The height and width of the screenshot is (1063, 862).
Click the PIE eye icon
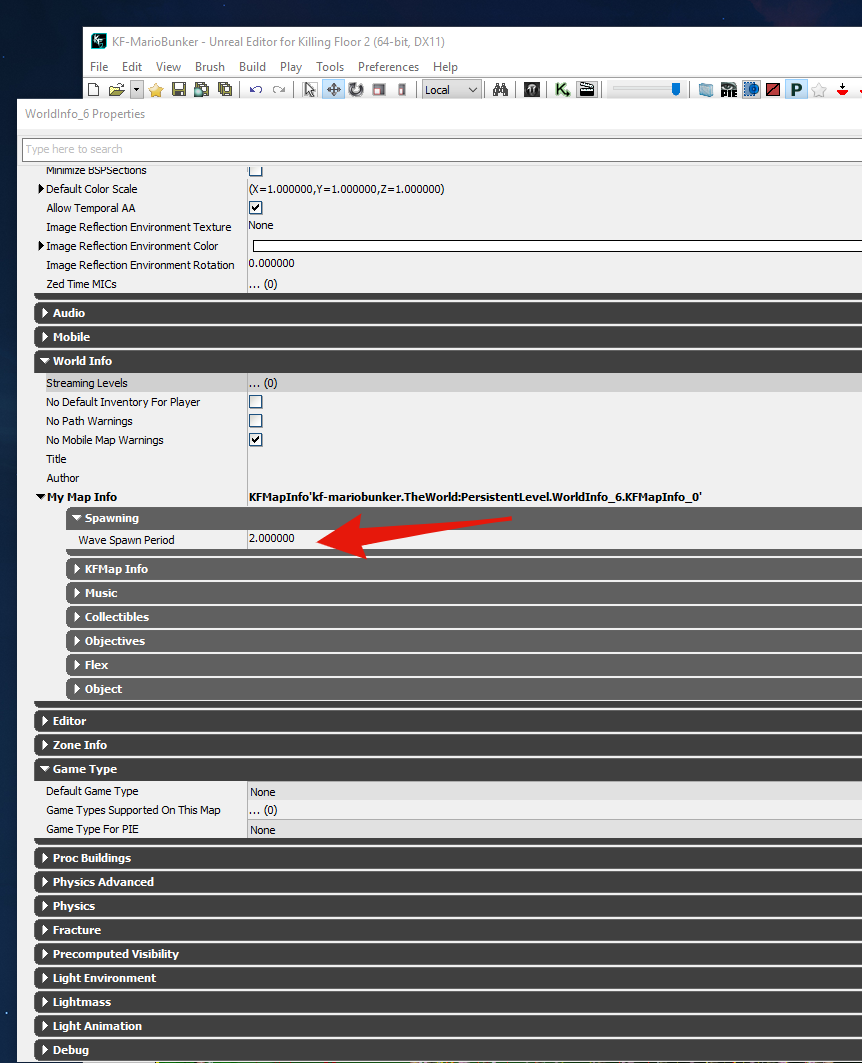pos(728,89)
